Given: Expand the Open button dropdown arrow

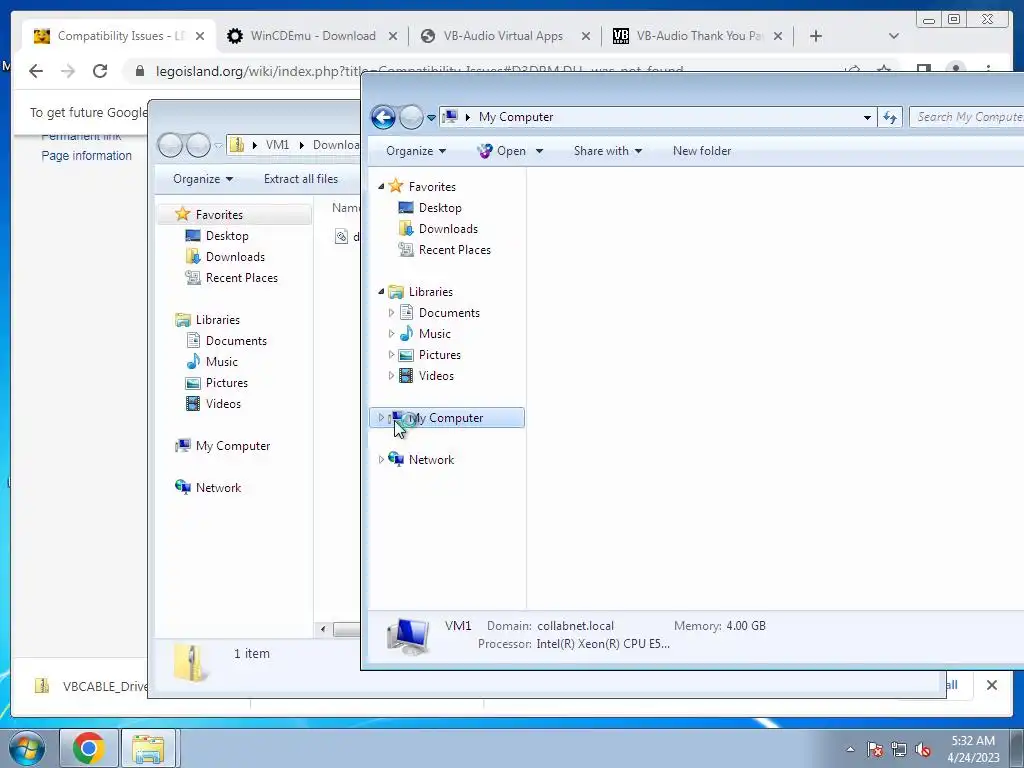Looking at the screenshot, I should [539, 151].
